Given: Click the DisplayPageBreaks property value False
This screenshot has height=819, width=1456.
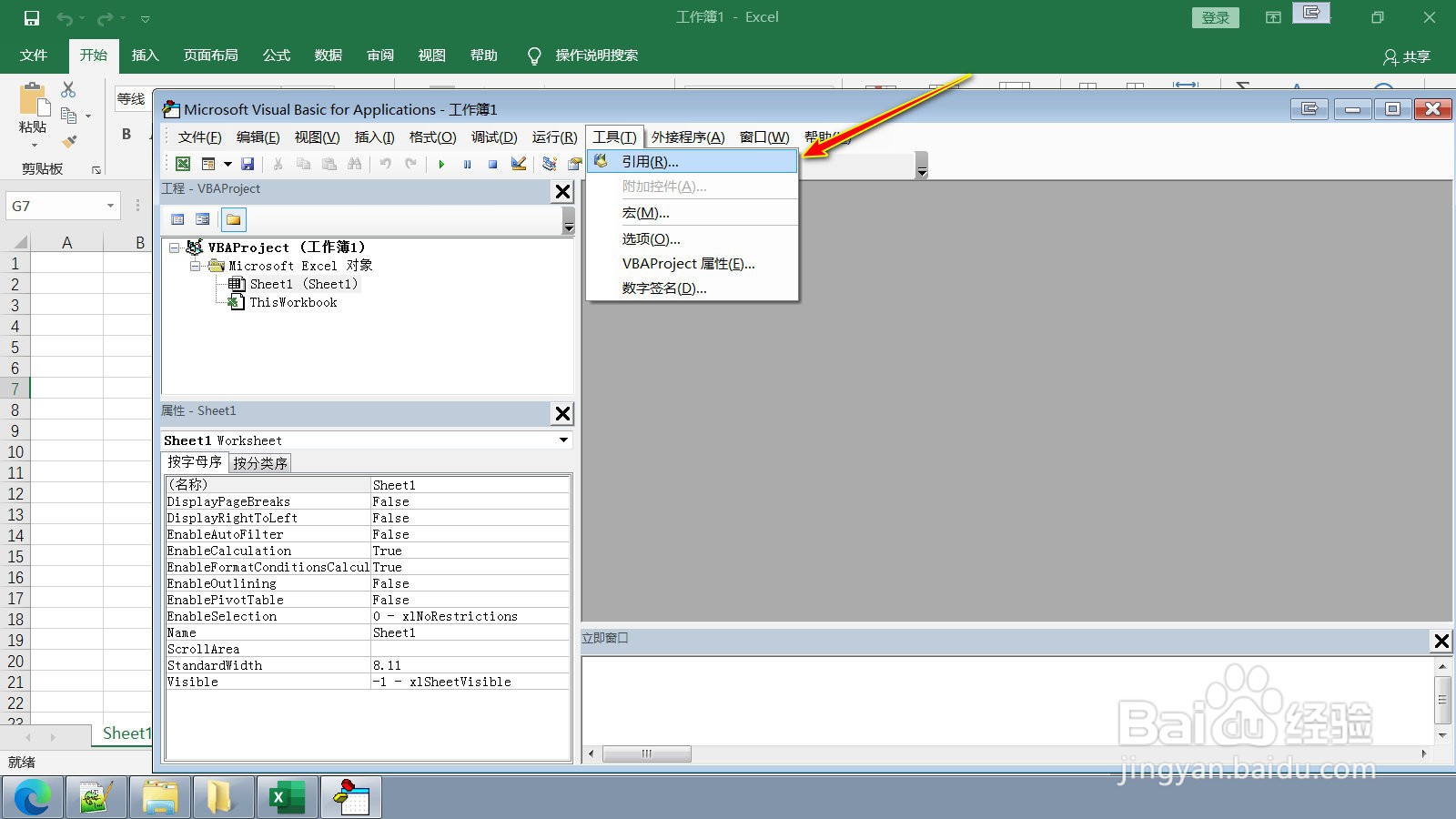Looking at the screenshot, I should (470, 501).
